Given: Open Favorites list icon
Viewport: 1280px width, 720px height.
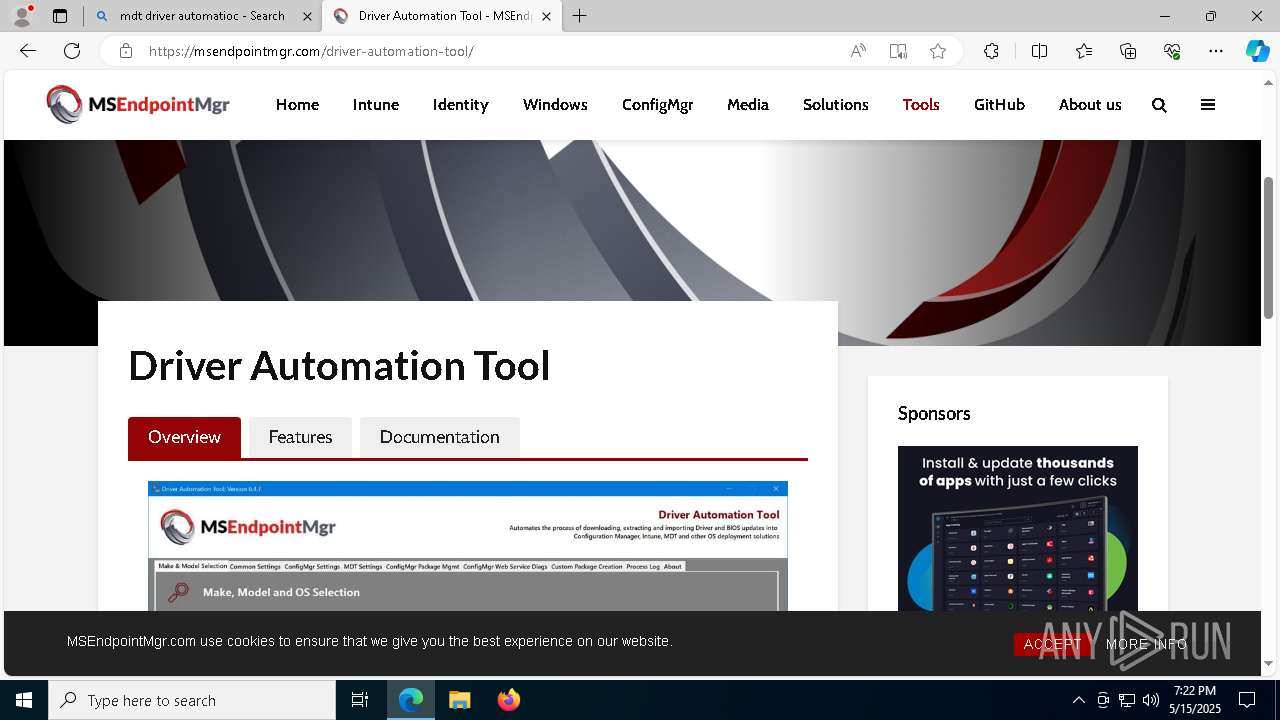Looking at the screenshot, I should 1084,51.
